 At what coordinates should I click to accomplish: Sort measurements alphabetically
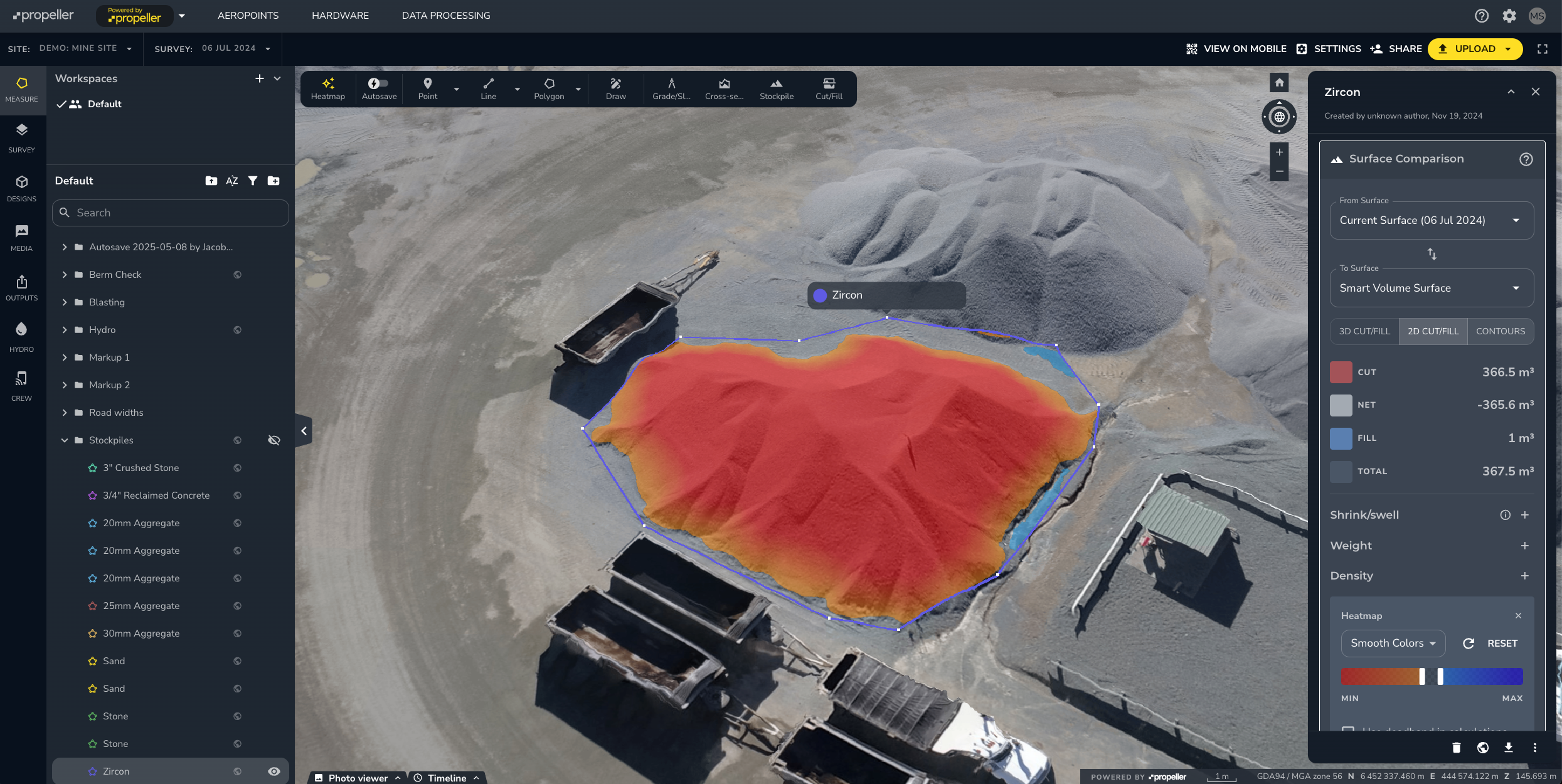click(x=231, y=181)
